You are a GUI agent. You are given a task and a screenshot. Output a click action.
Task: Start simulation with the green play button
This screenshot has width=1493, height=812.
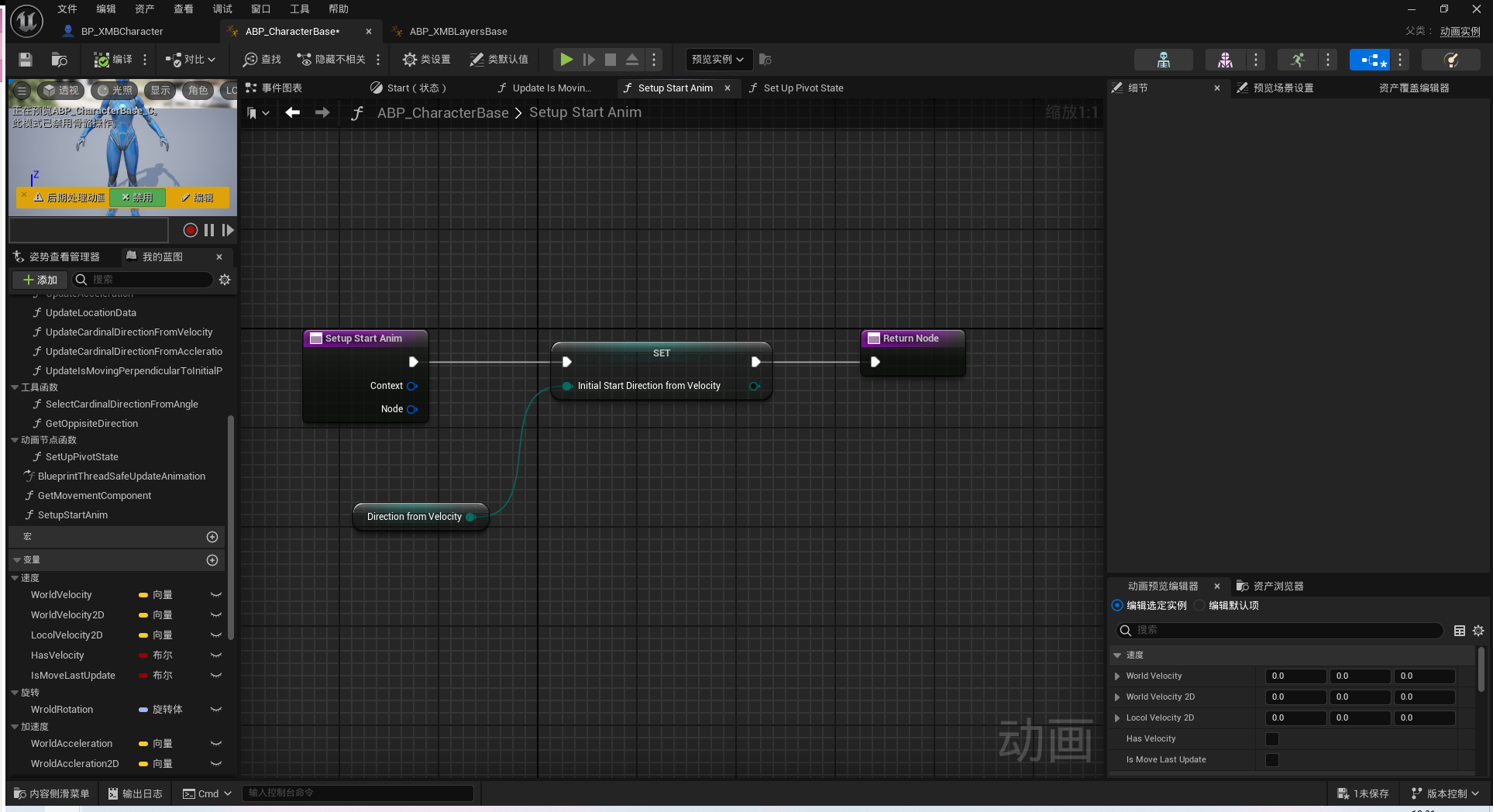(x=566, y=60)
